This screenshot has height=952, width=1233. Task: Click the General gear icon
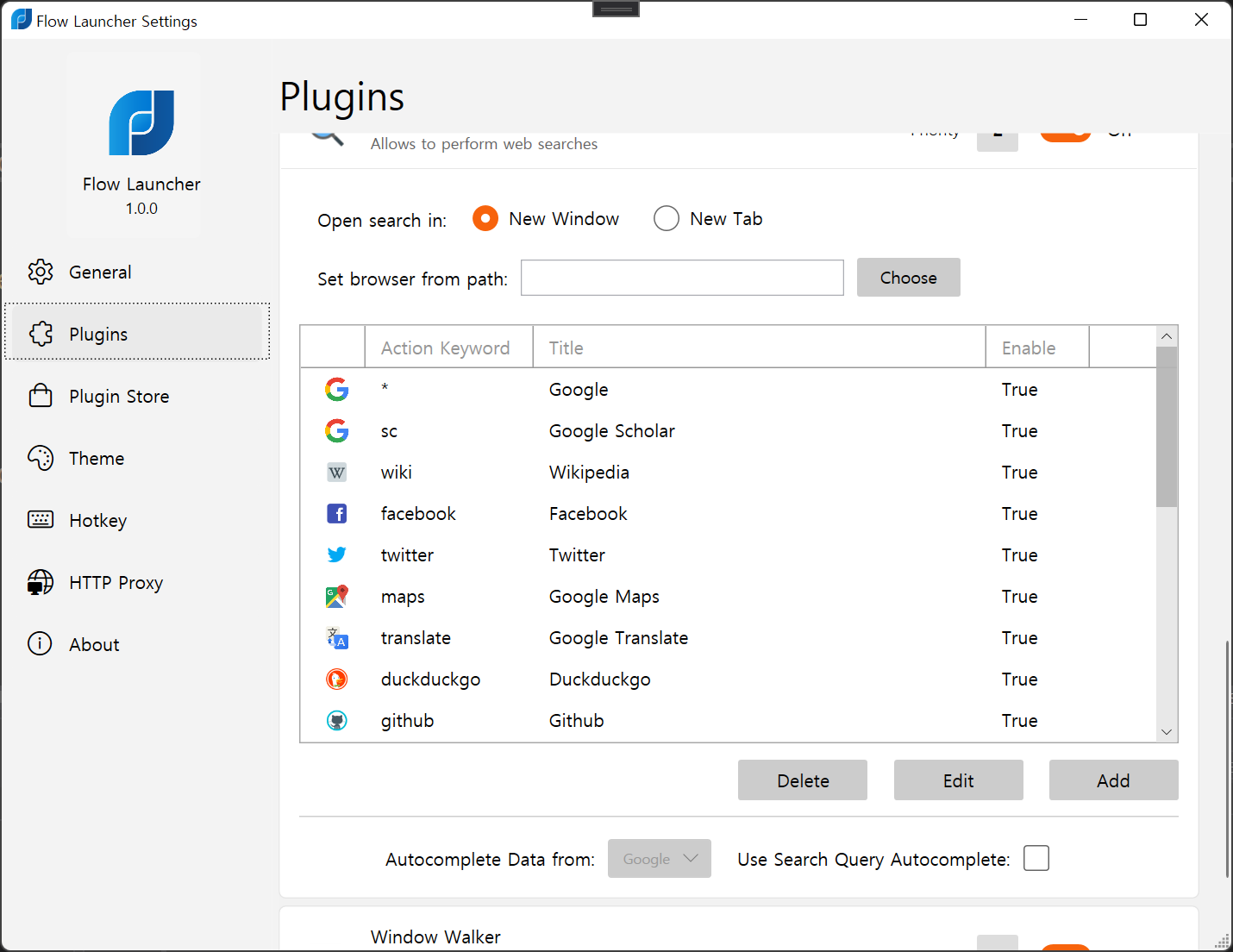[x=41, y=272]
